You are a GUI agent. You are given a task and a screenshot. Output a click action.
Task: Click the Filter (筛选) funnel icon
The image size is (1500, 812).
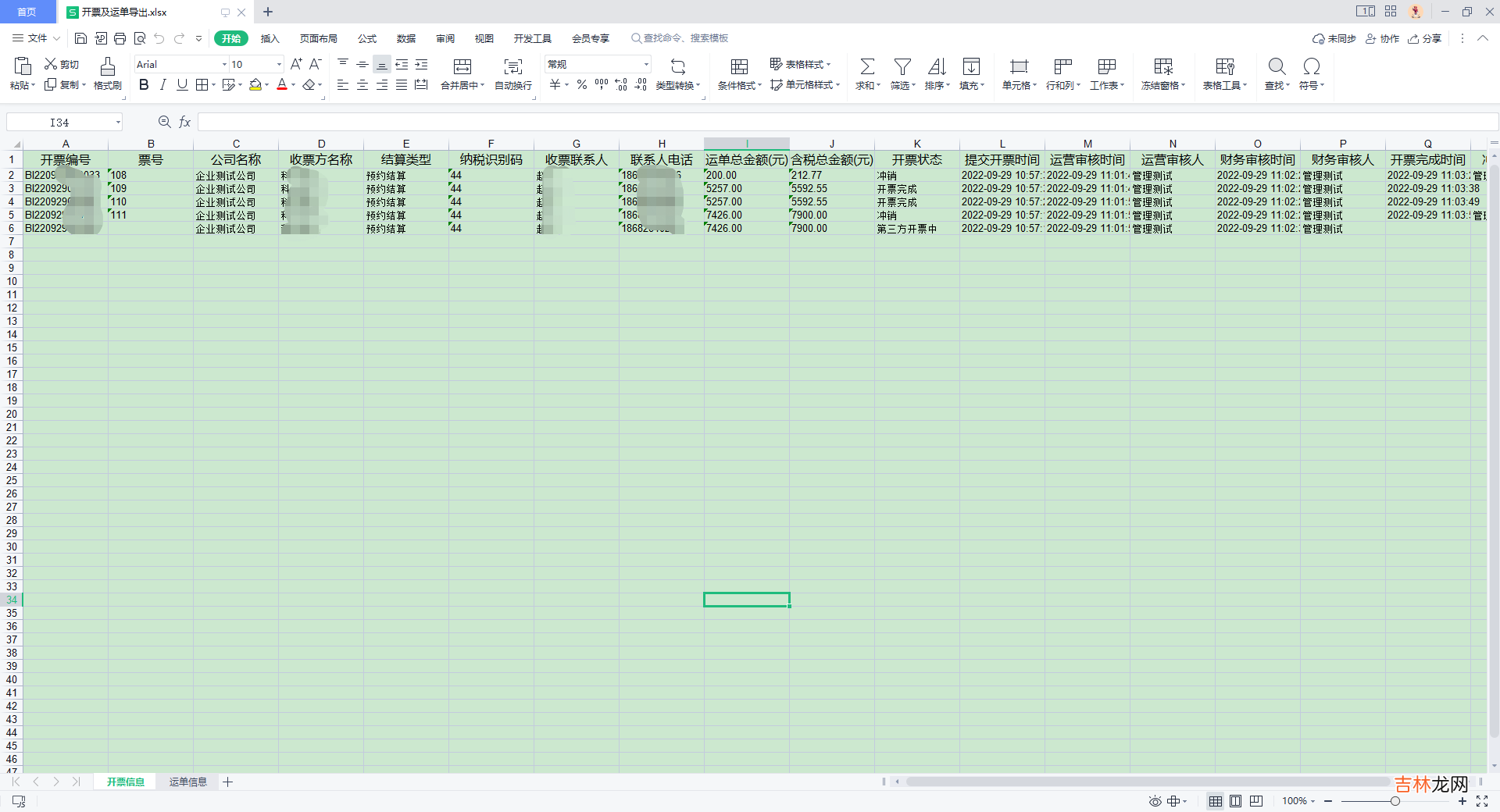pos(902,67)
